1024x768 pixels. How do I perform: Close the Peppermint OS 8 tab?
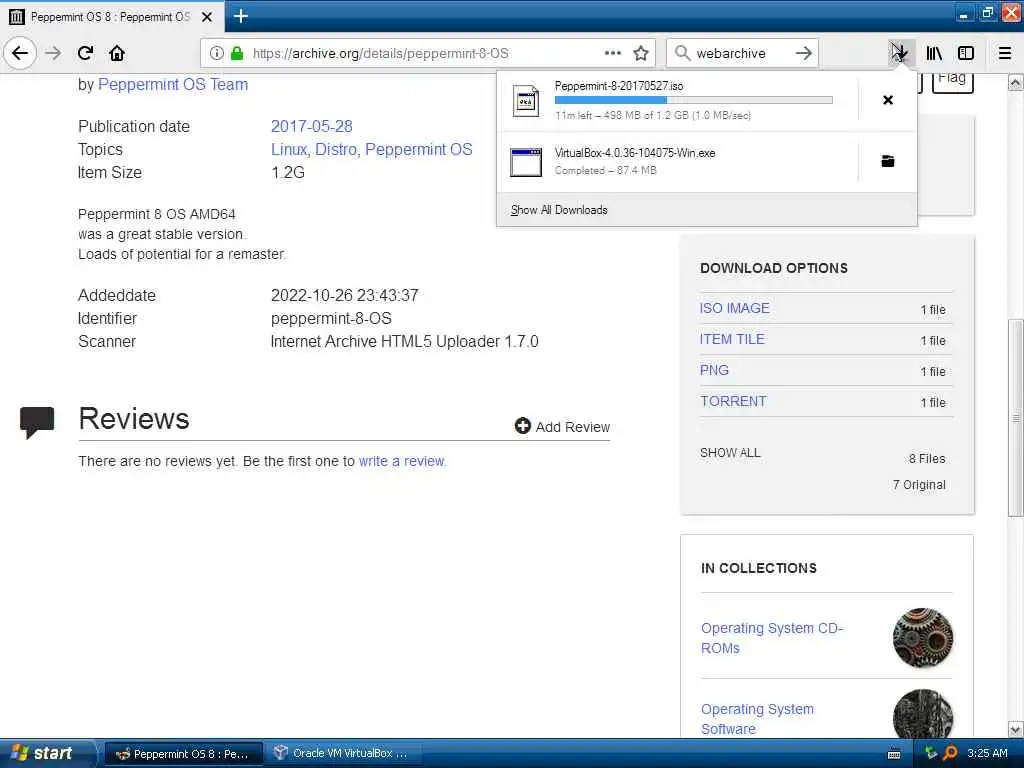207,17
